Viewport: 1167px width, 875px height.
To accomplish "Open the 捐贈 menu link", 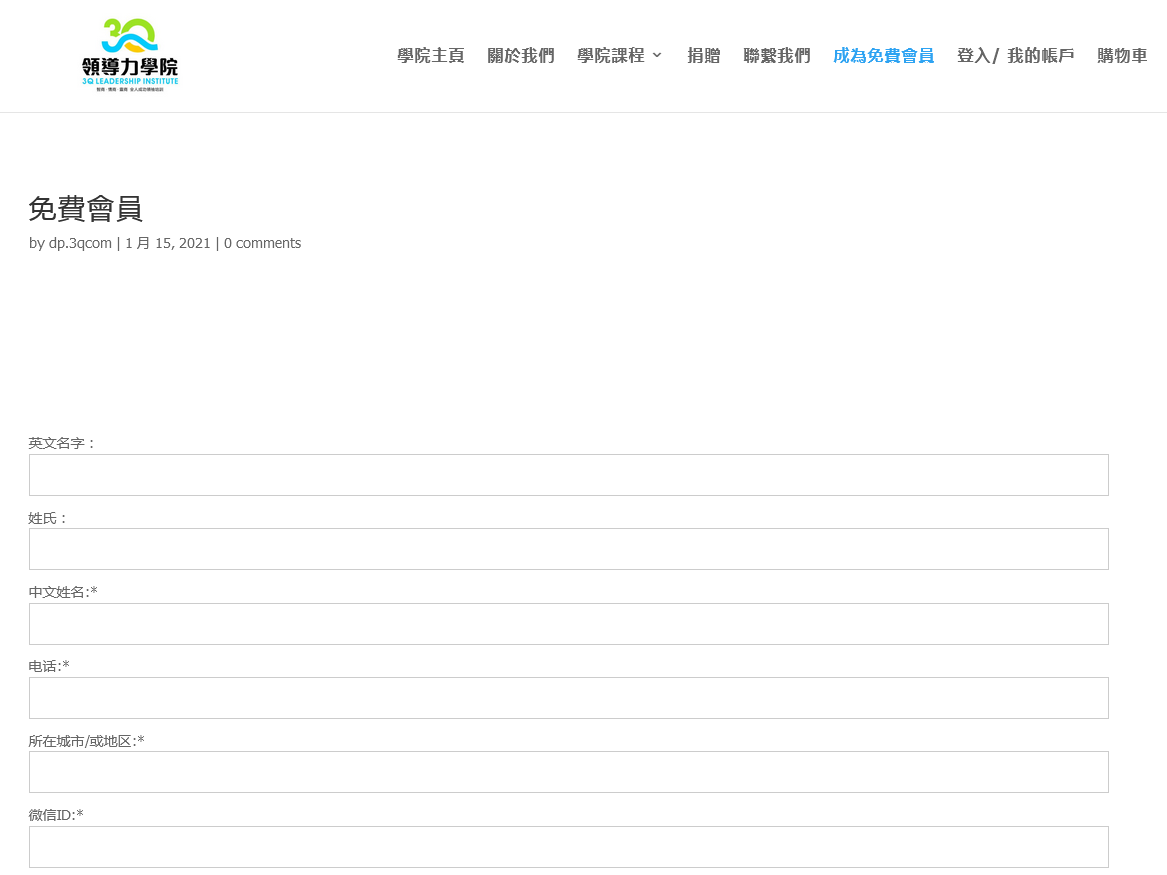I will pyautogui.click(x=703, y=56).
